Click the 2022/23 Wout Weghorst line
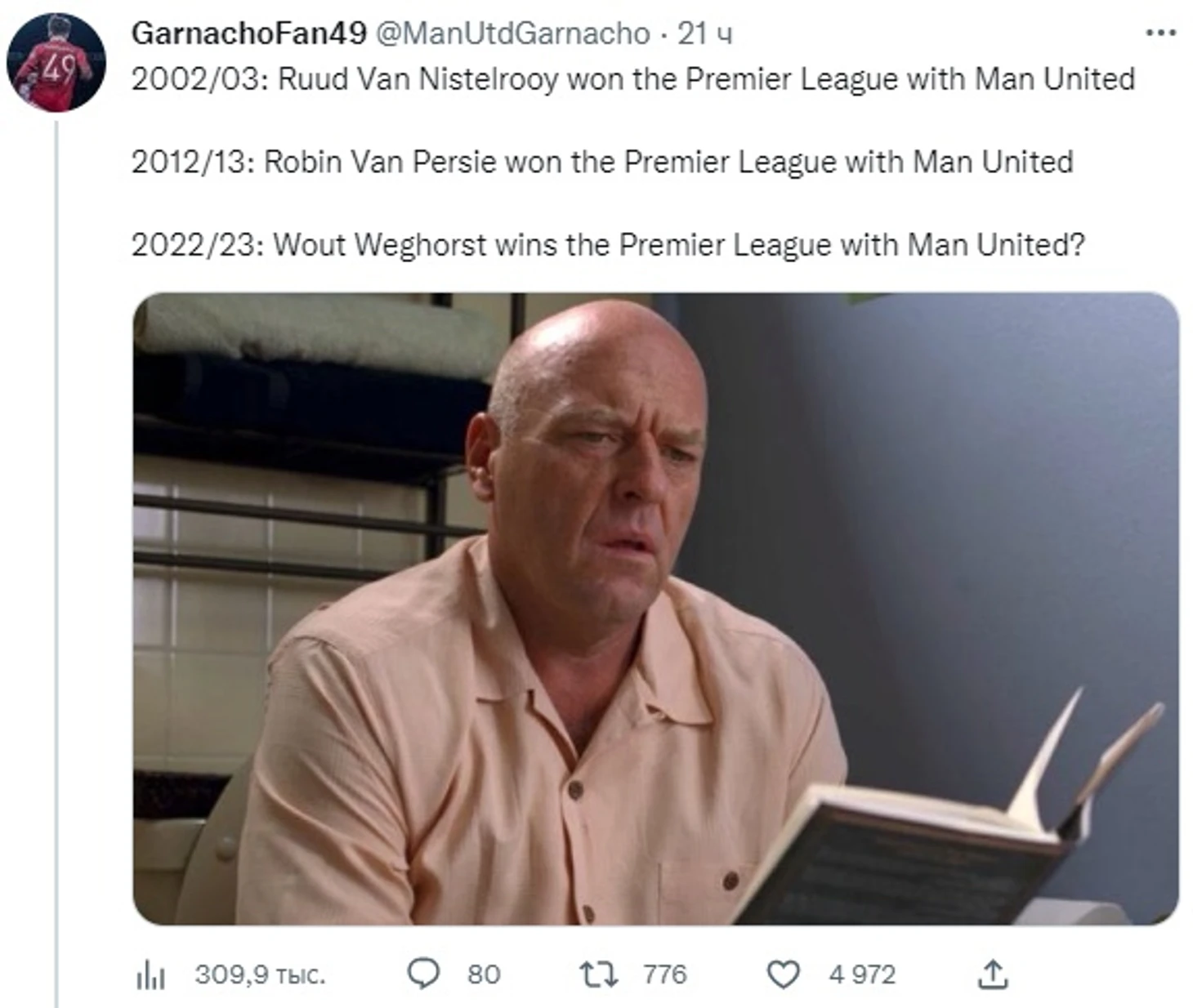The height and width of the screenshot is (1008, 1193). point(608,244)
